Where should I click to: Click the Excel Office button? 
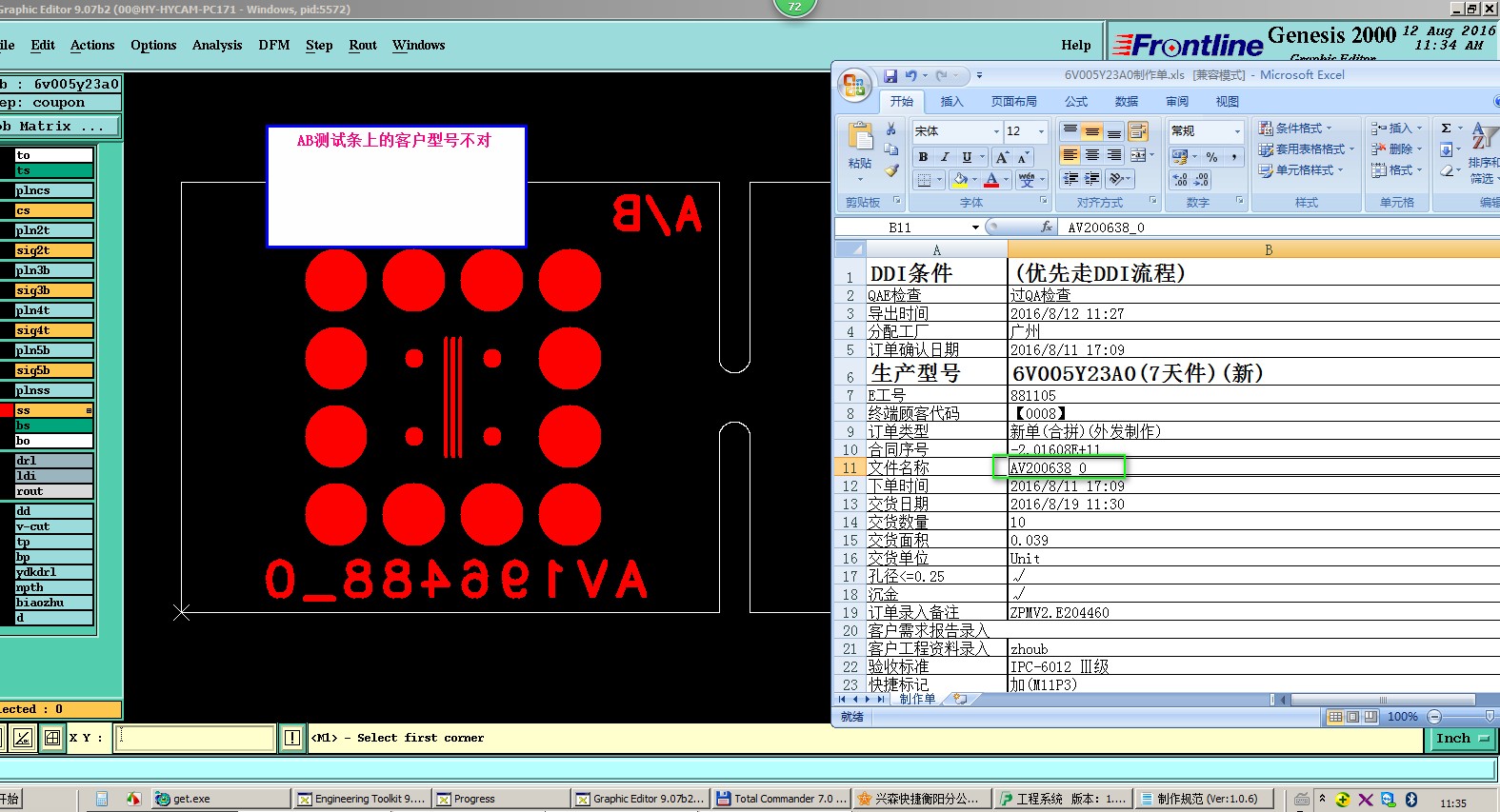(x=854, y=86)
